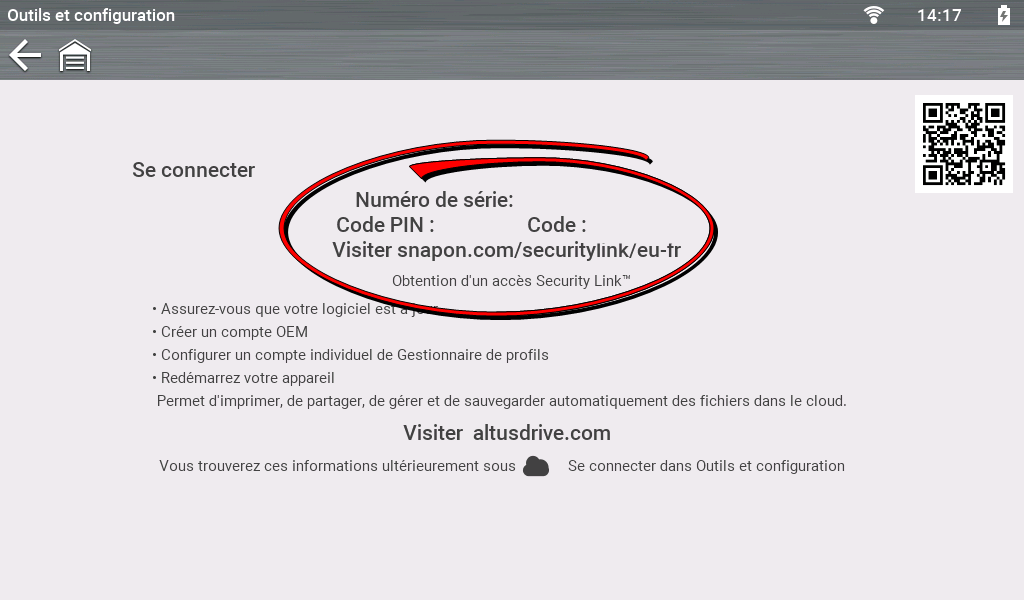This screenshot has height=600, width=1024.
Task: Click the Code label right of Code PIN
Action: 556,225
